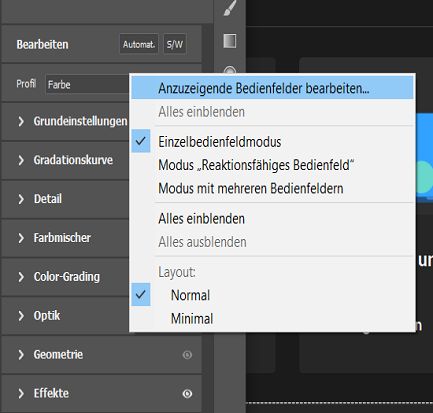Expand the Optik panel
Image resolution: width=433 pixels, height=413 pixels.
click(65, 316)
